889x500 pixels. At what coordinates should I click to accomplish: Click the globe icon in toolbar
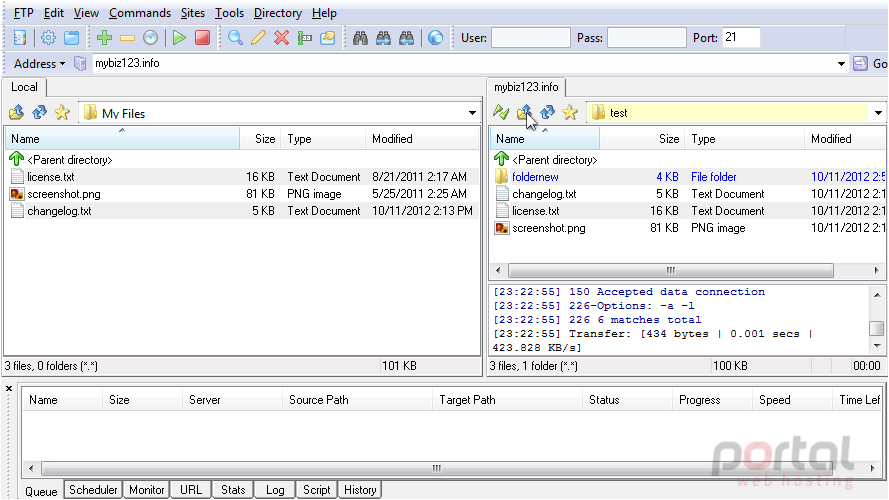435,38
